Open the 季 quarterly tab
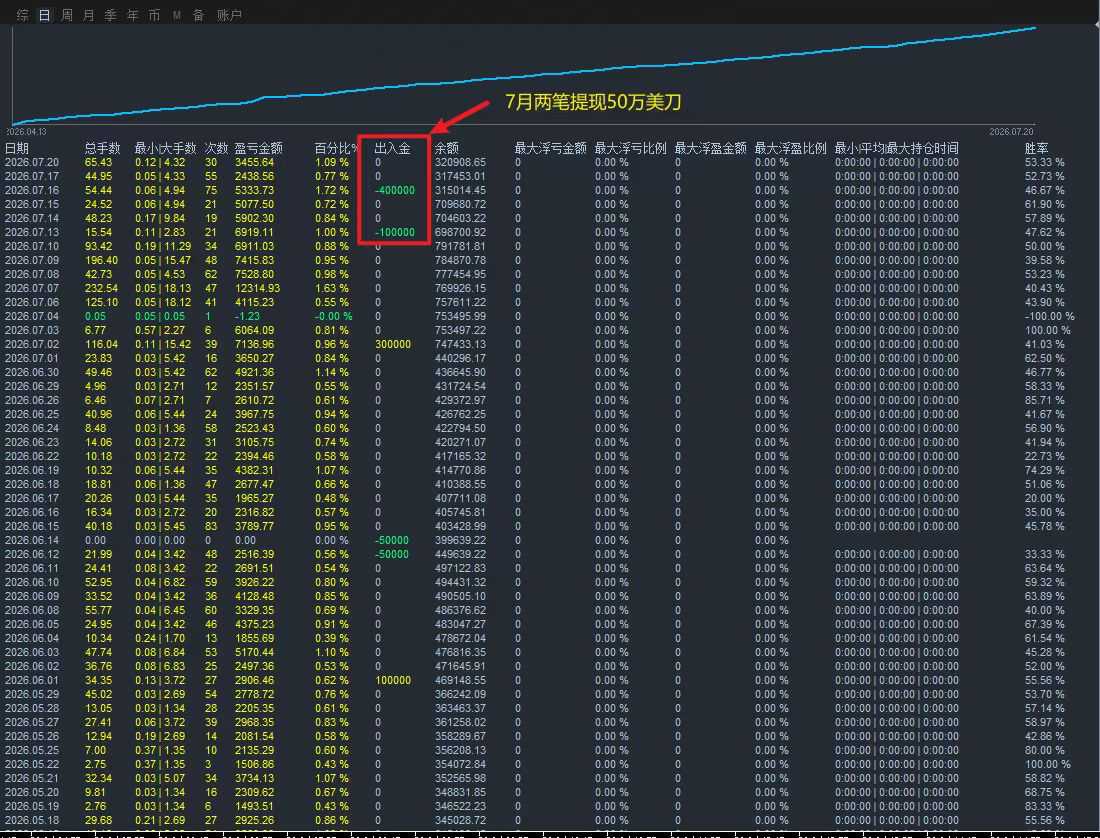The width and height of the screenshot is (1100, 838). point(110,15)
